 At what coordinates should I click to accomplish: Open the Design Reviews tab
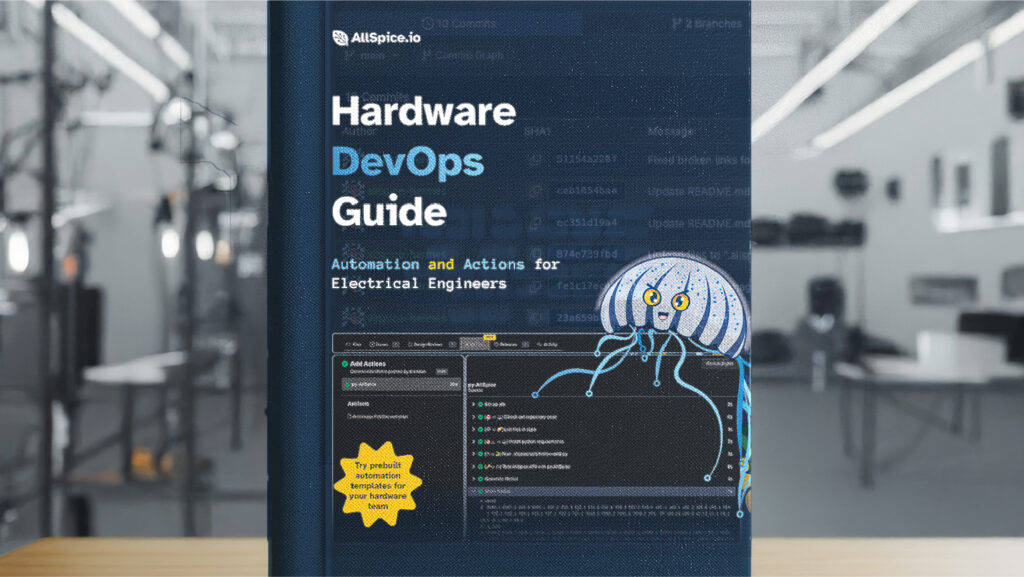coord(430,345)
